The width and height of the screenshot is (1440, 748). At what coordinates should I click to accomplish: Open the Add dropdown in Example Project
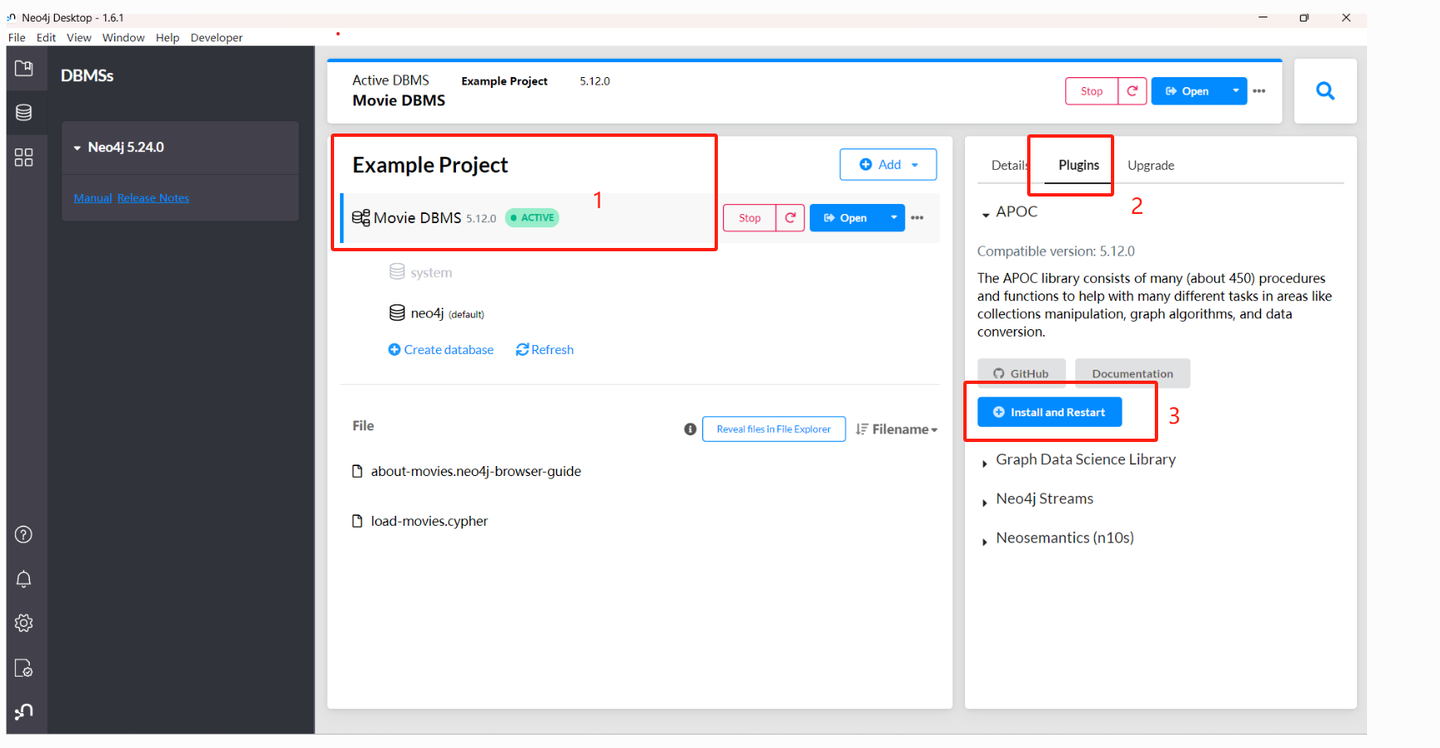888,164
